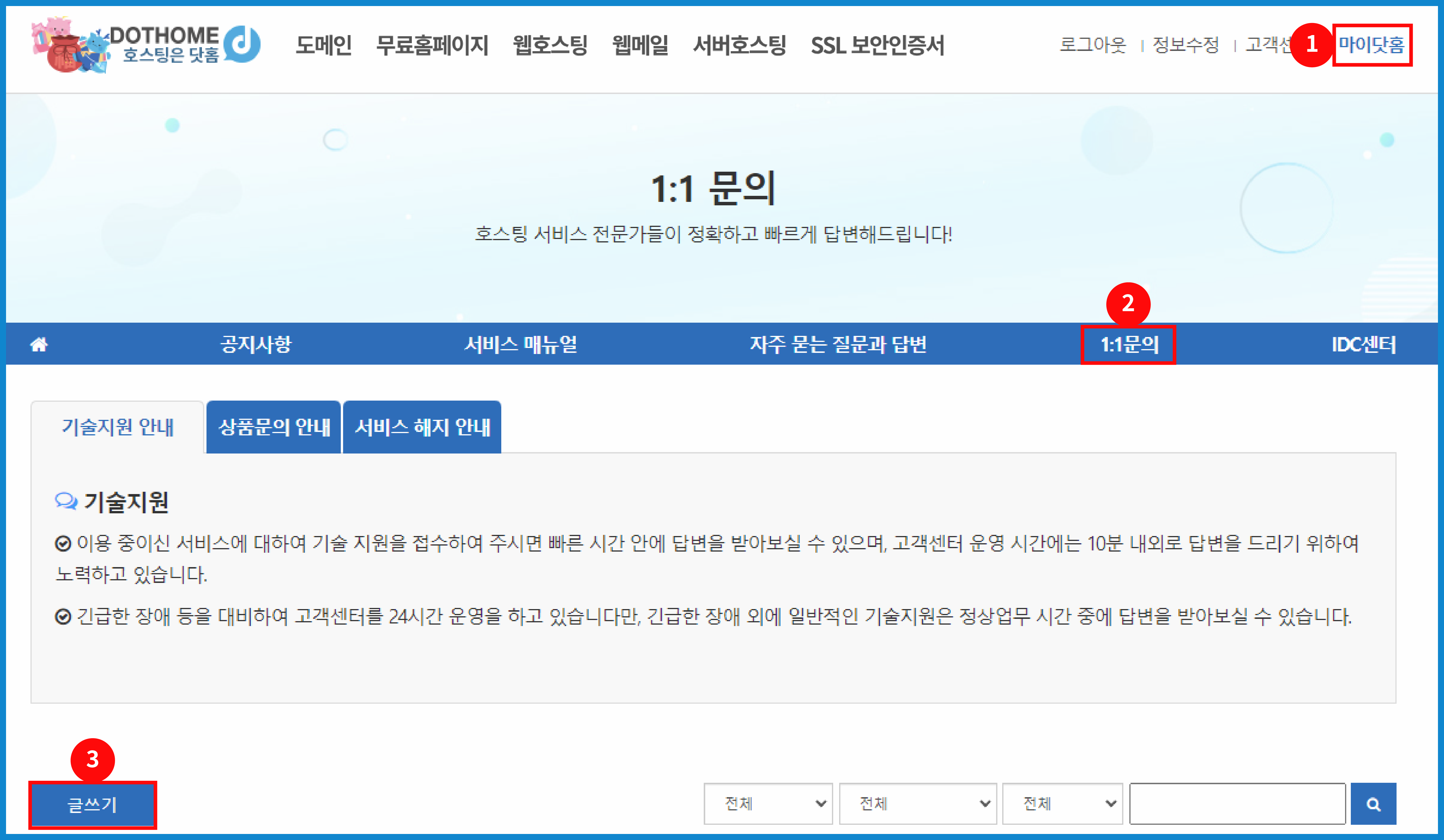This screenshot has height=840, width=1444.
Task: Switch to the 서비스 해지 안내 tab
Action: (422, 427)
